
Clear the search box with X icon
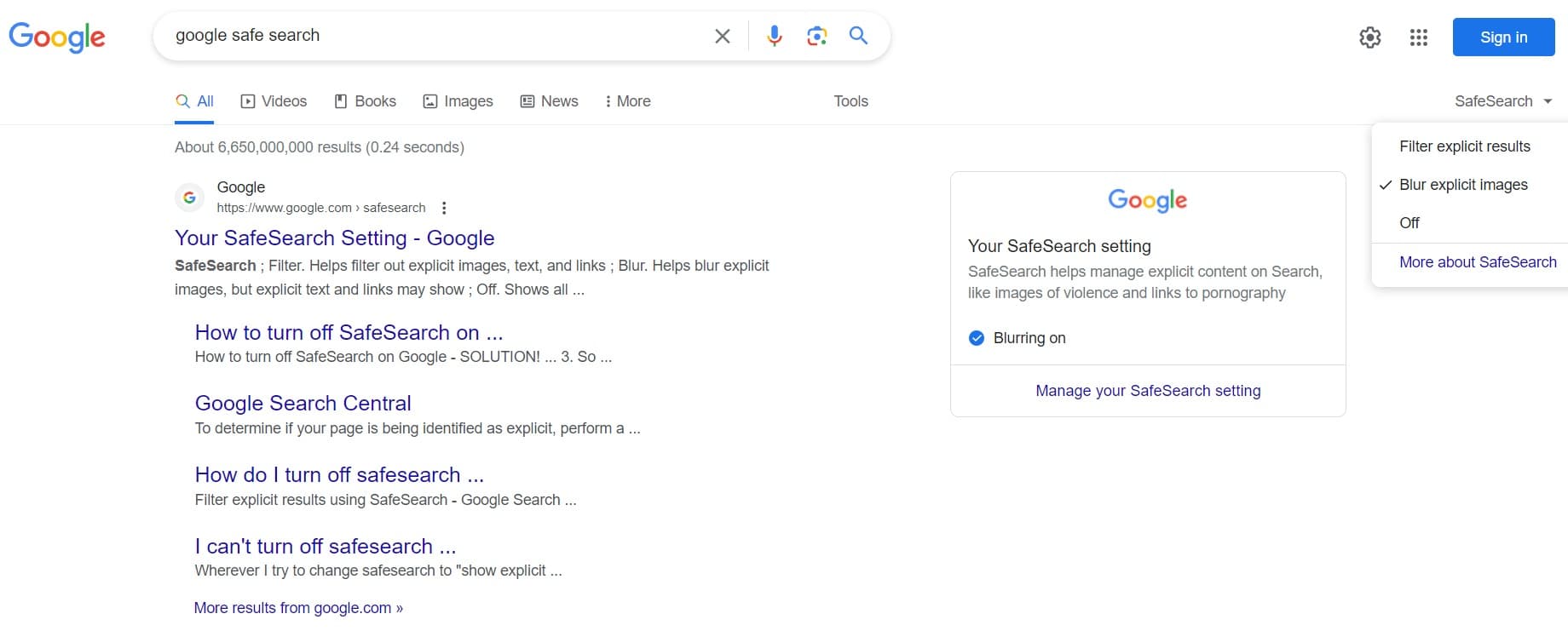point(723,36)
